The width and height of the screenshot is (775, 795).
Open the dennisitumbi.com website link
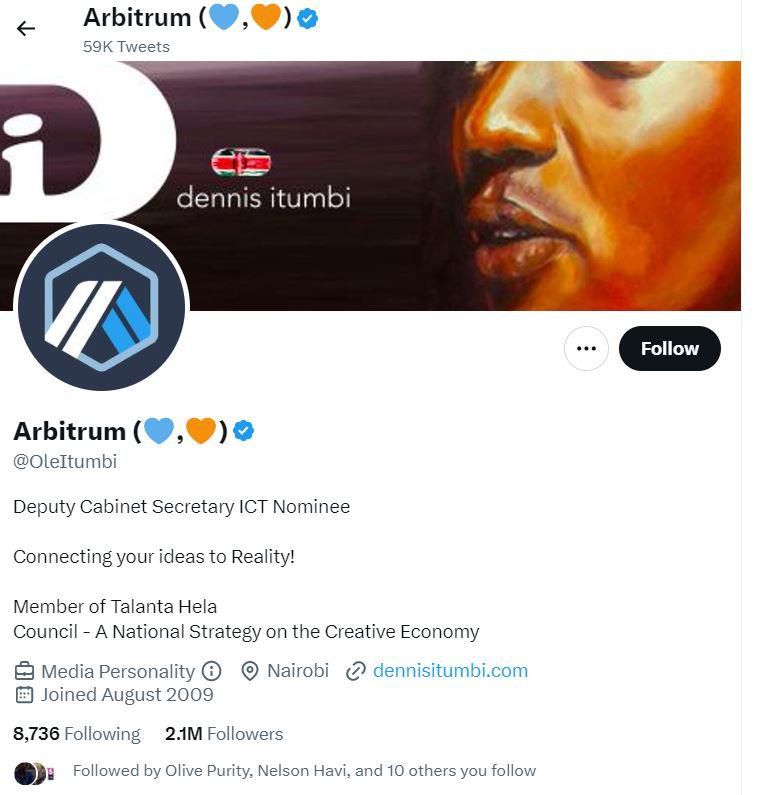(x=450, y=671)
